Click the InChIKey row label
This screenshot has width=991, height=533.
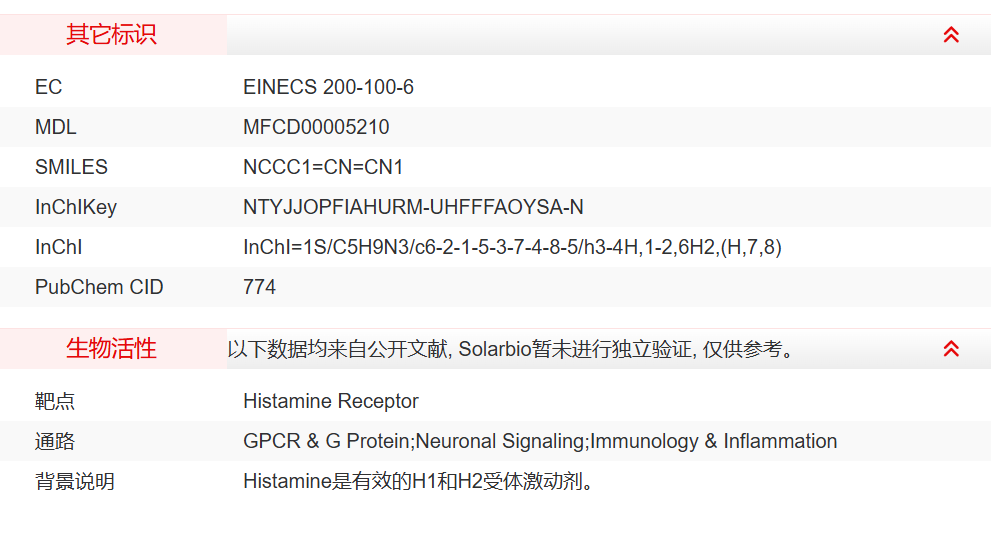(x=76, y=207)
